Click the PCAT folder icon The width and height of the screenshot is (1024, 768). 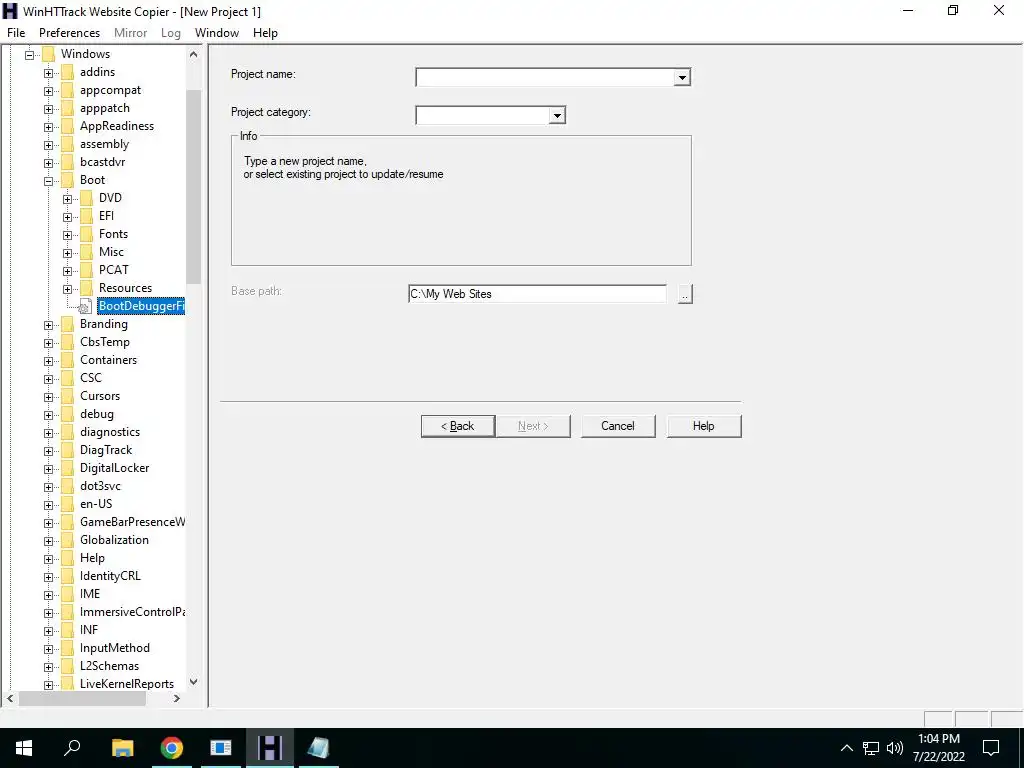tap(86, 270)
